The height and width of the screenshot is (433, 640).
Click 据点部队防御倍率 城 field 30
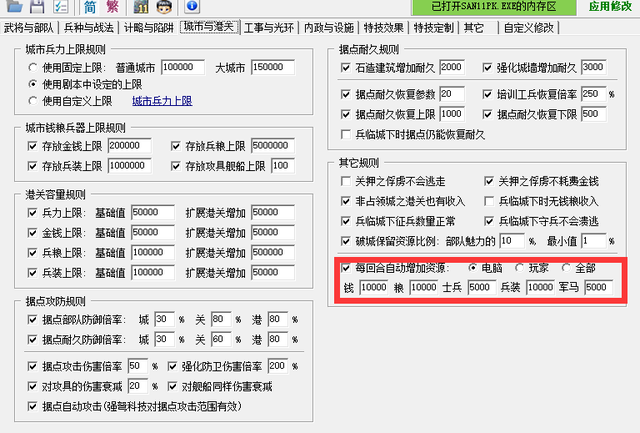[164, 319]
